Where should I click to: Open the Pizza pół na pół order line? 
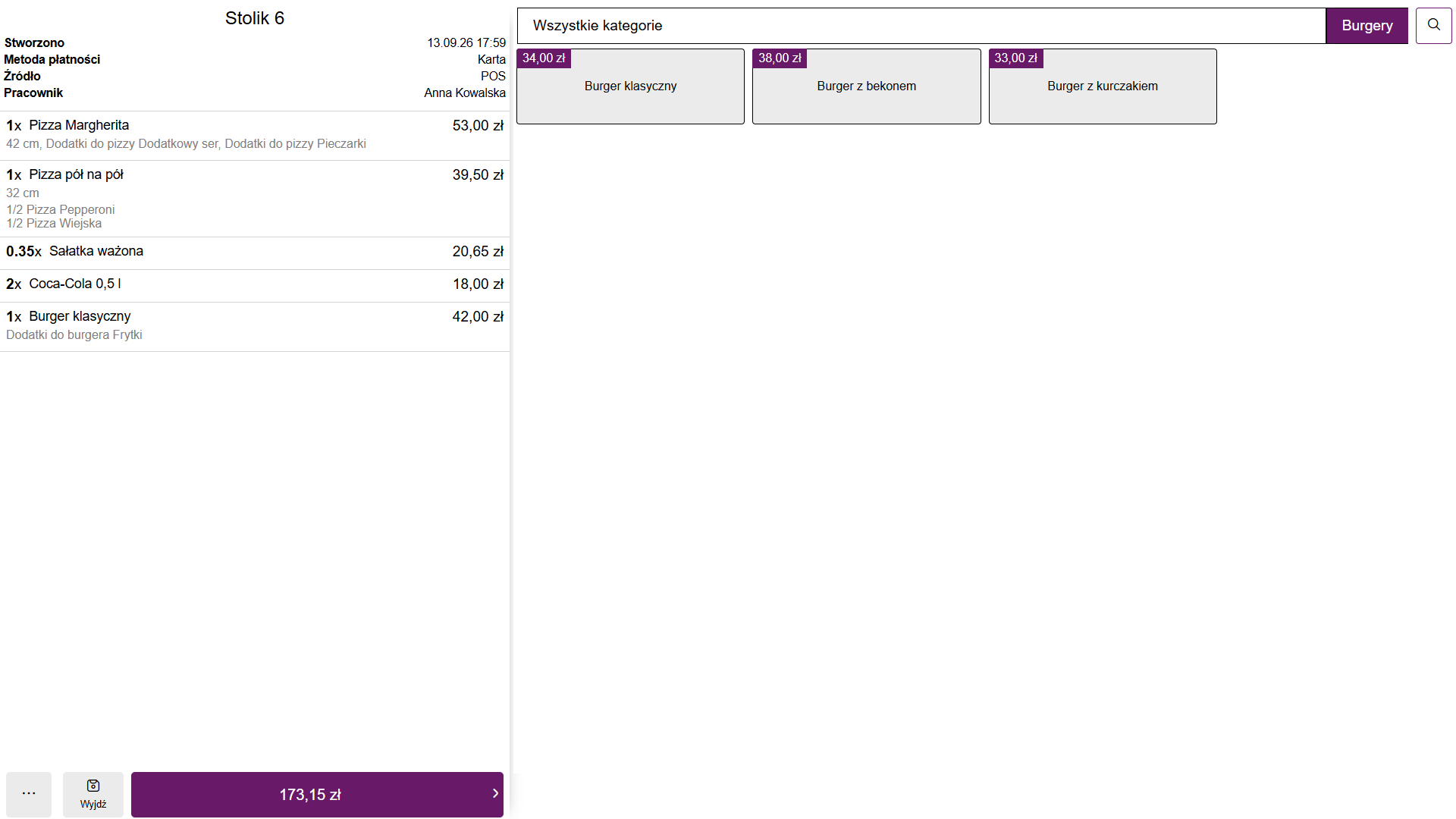click(255, 199)
